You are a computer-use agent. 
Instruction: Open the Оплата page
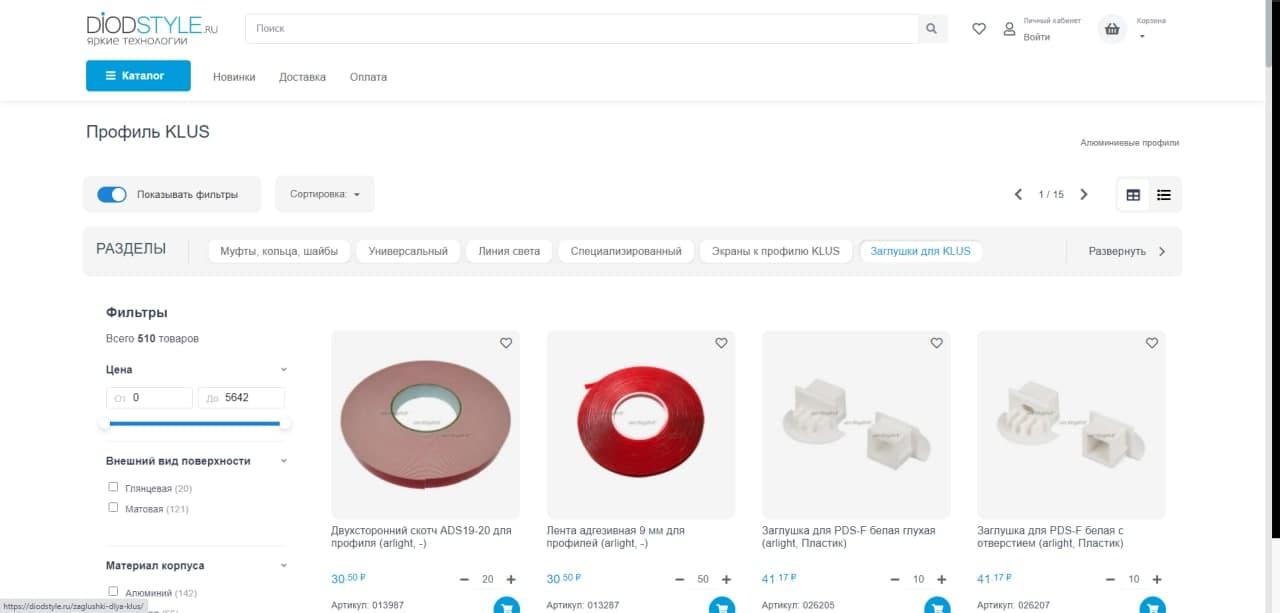tap(368, 77)
